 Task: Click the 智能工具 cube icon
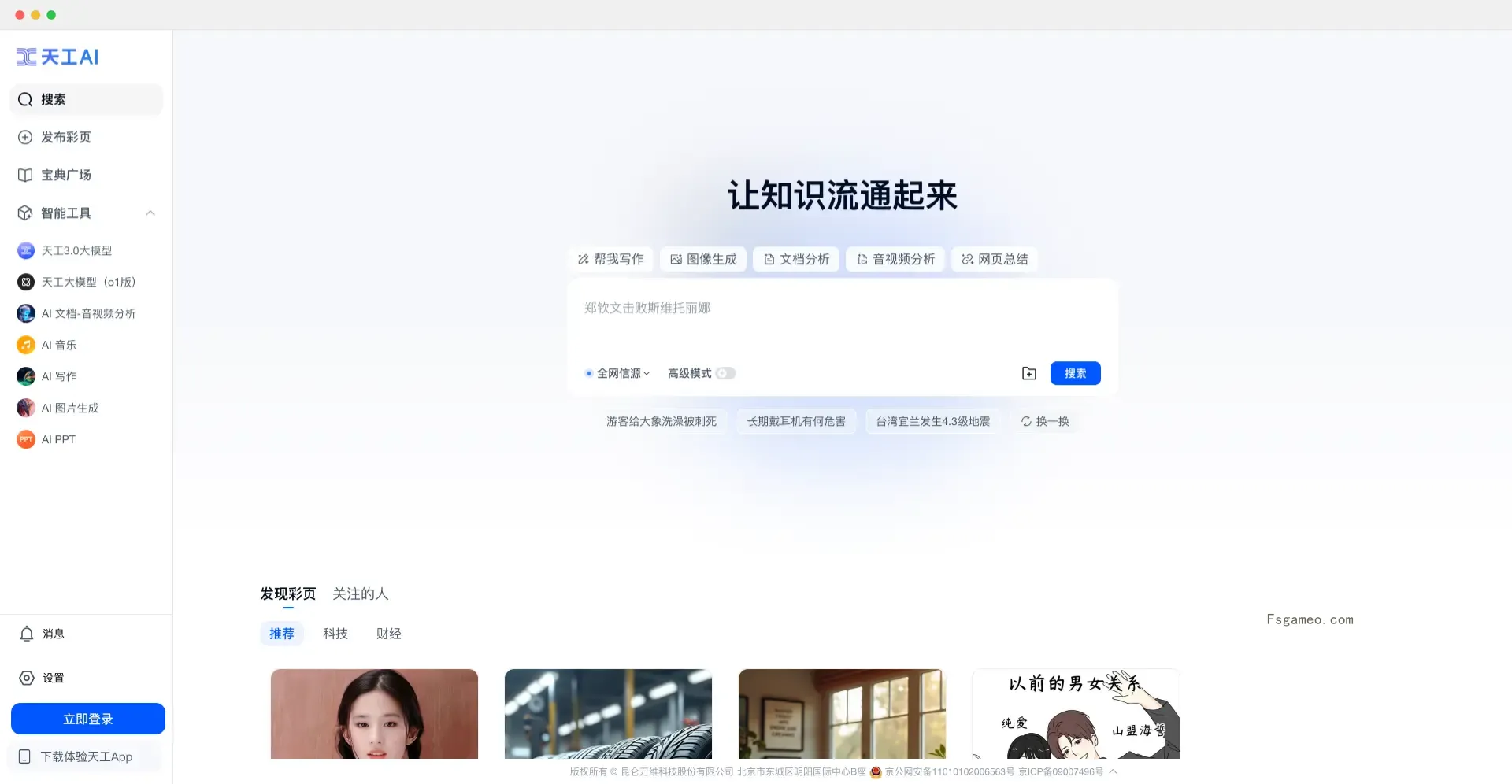point(25,213)
